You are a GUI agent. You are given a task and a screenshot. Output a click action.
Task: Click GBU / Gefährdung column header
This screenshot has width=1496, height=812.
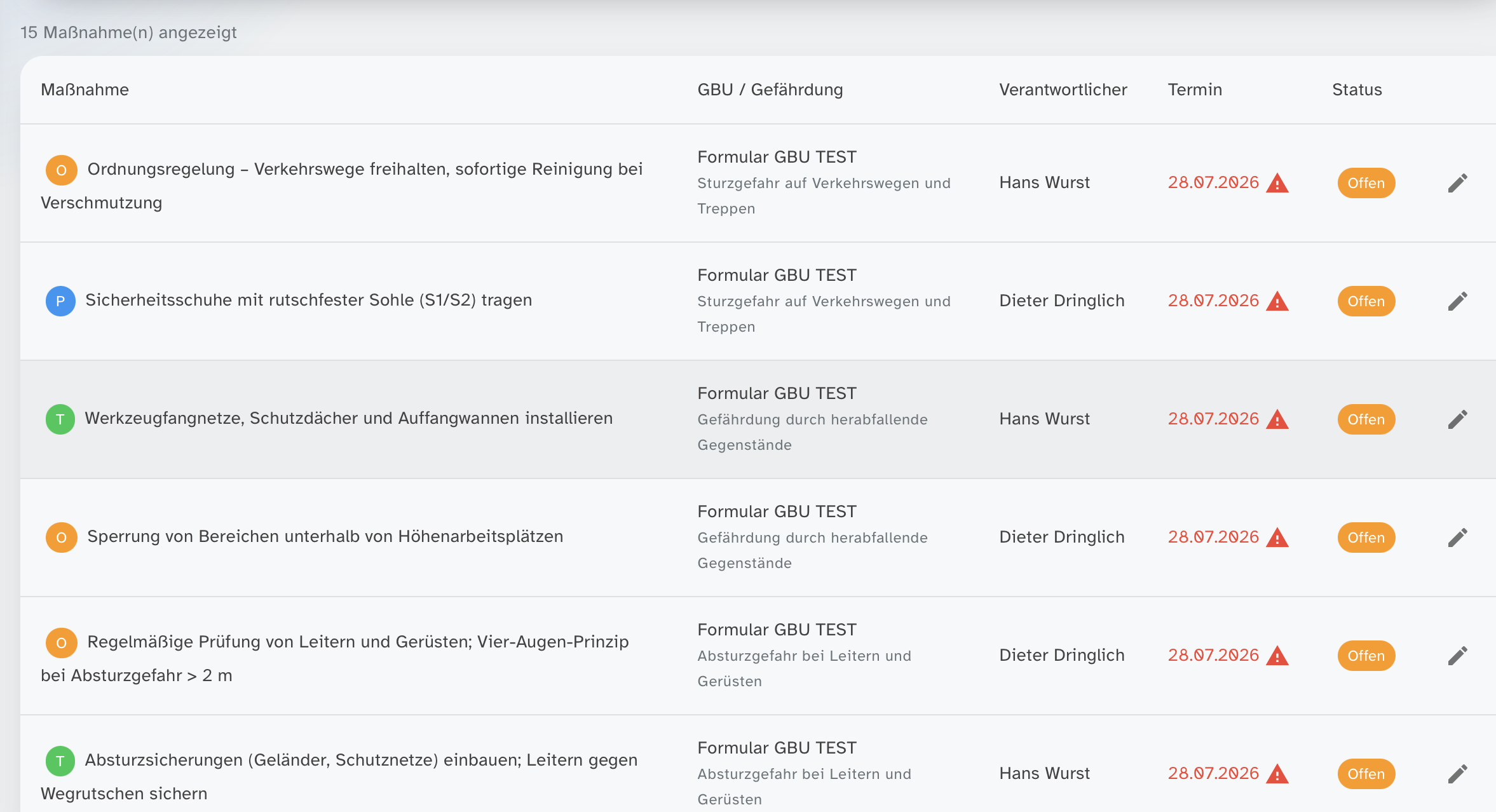click(770, 90)
